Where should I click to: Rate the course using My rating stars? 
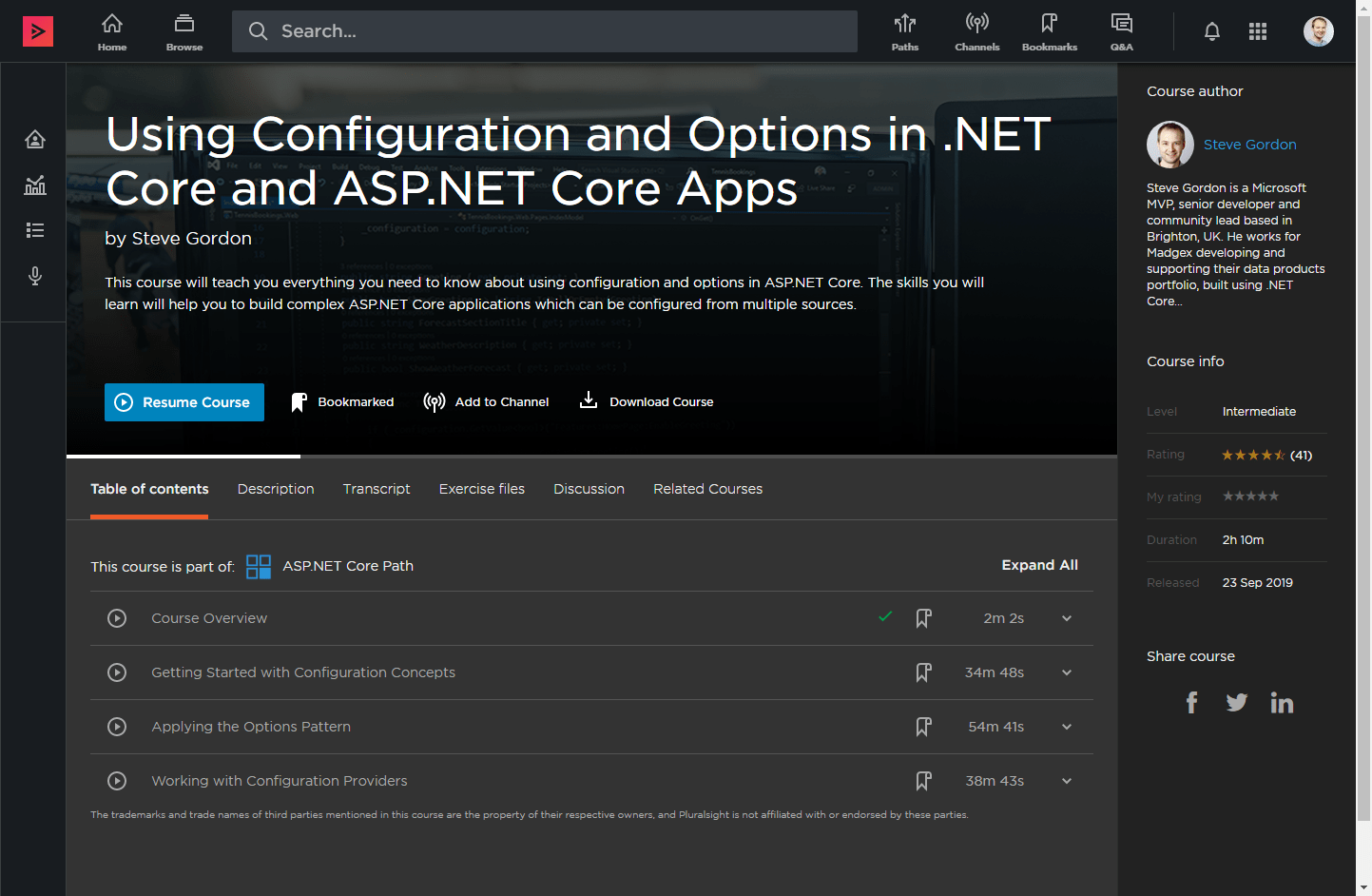click(1249, 496)
